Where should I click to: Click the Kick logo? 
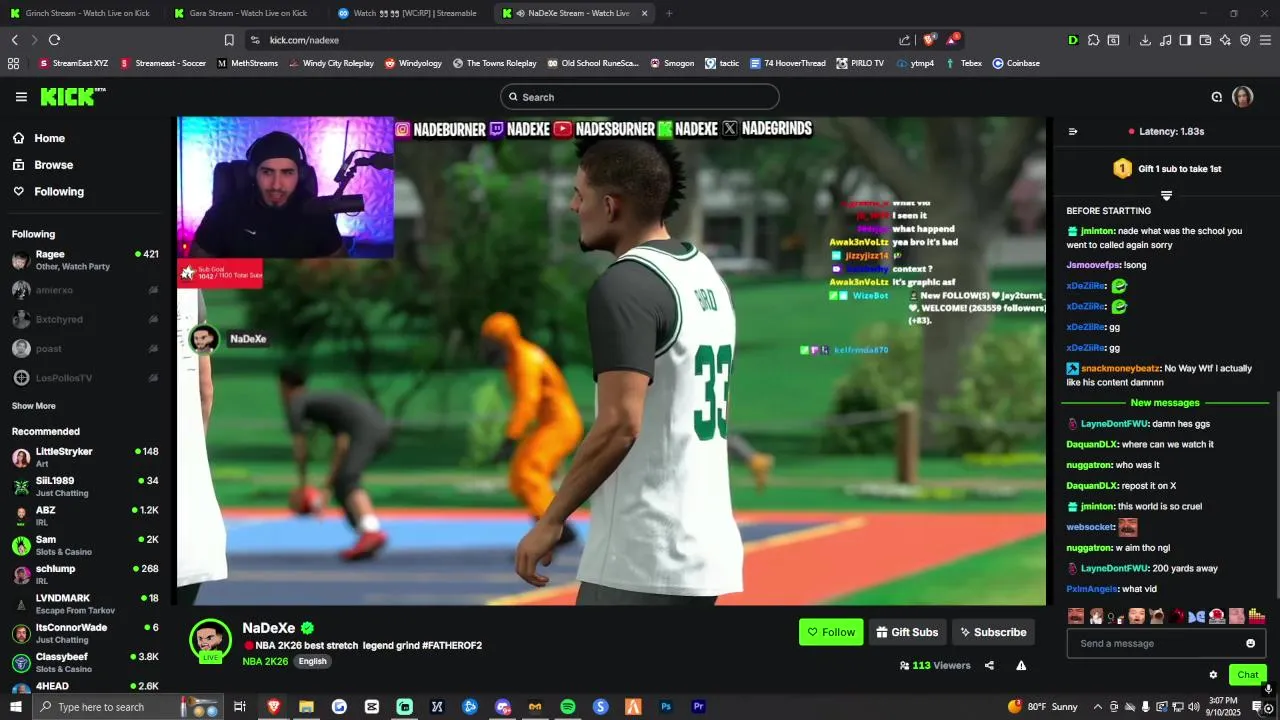point(73,97)
